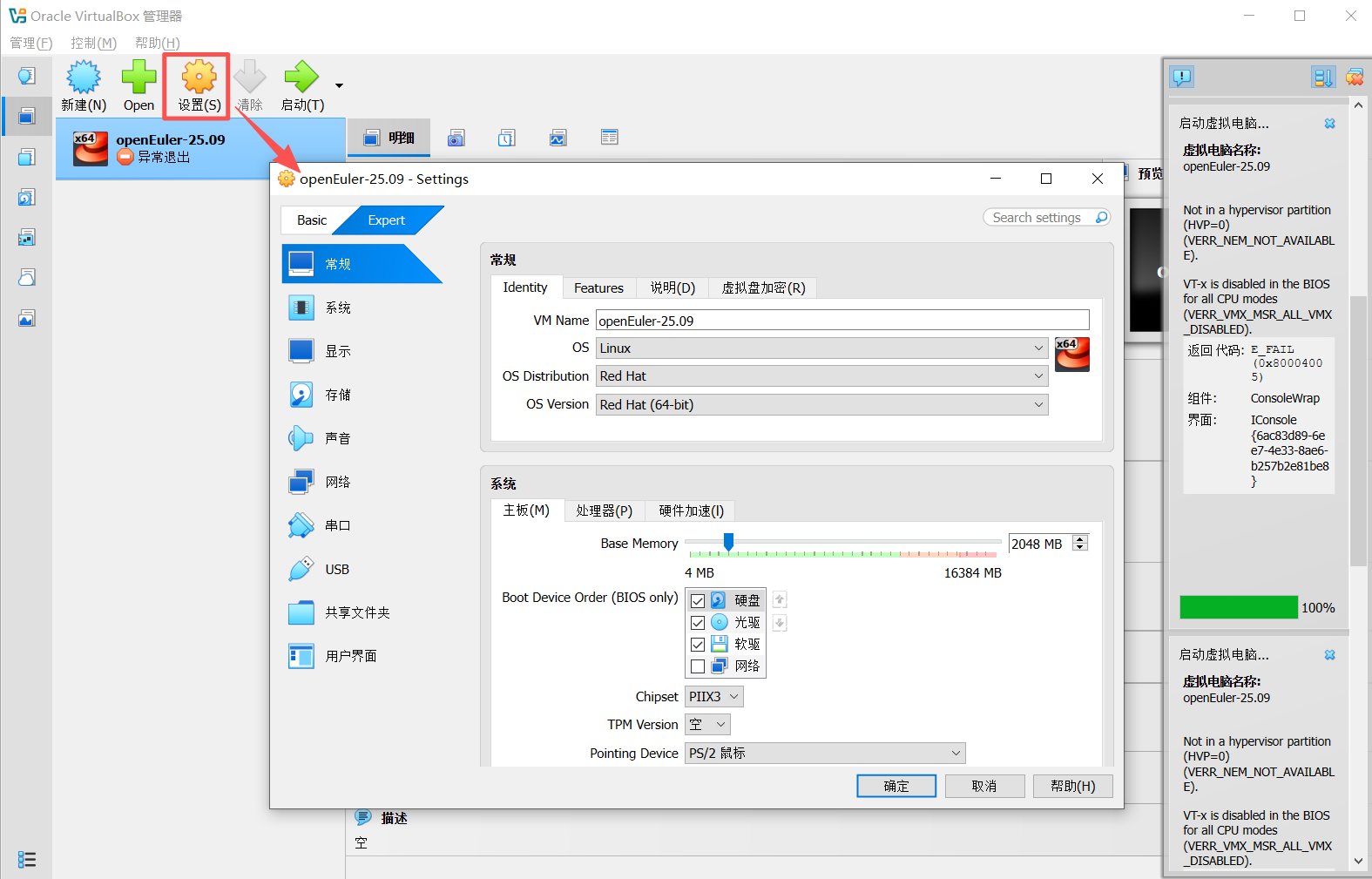Open the Network (网络) settings category
Viewport: 1372px width, 879px height.
(337, 482)
